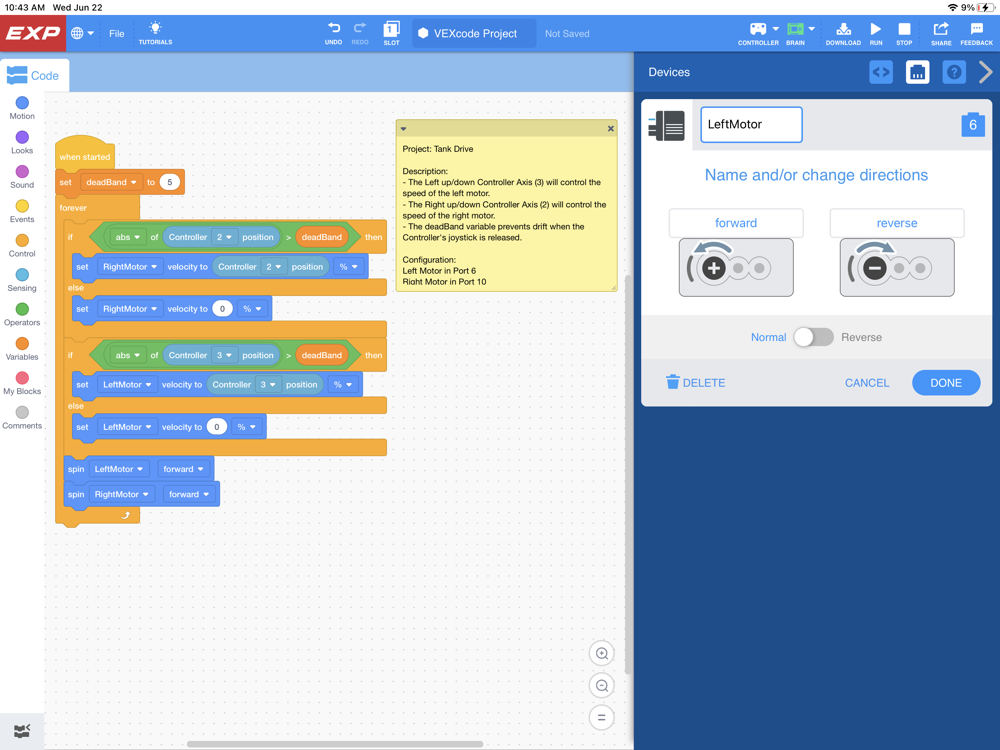
Task: Collapse the Devices panel with the chevron
Action: coord(985,72)
